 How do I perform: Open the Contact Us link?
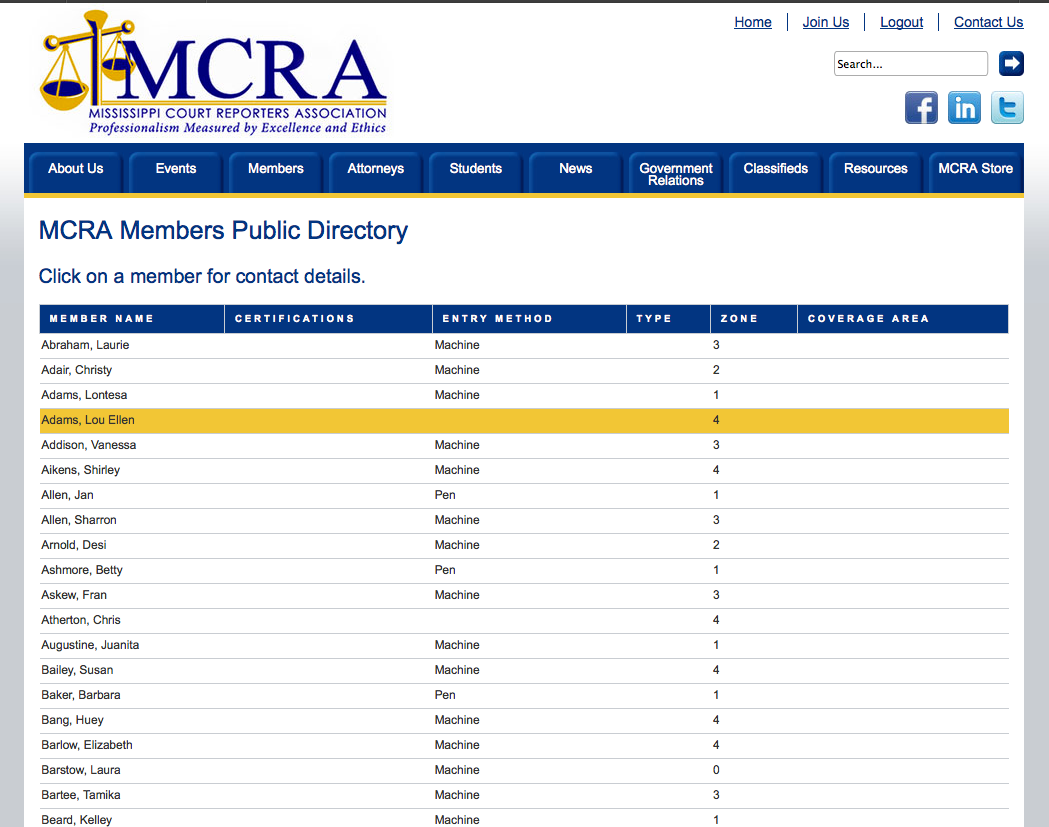click(x=988, y=22)
